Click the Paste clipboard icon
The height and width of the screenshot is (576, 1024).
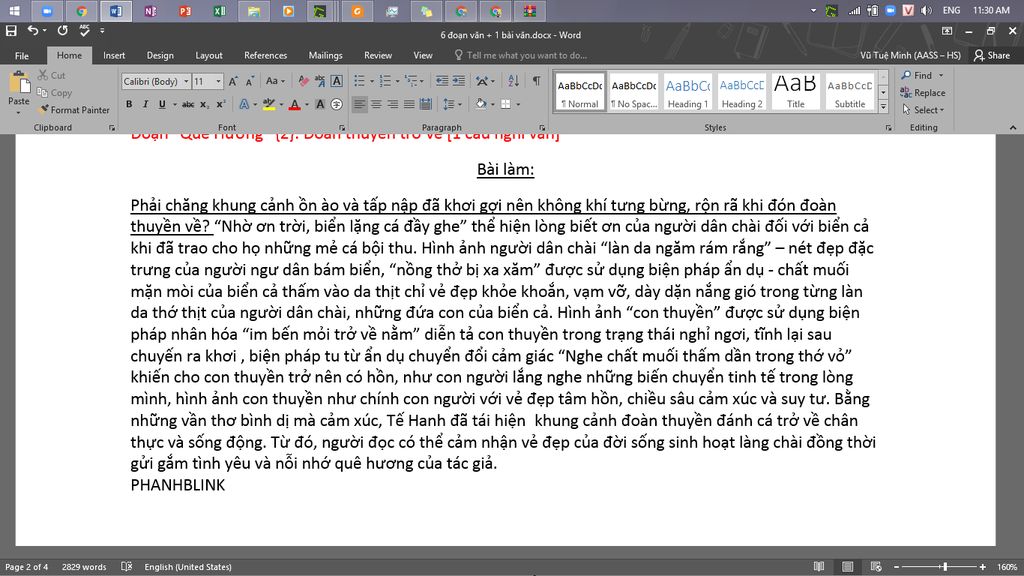[x=19, y=84]
